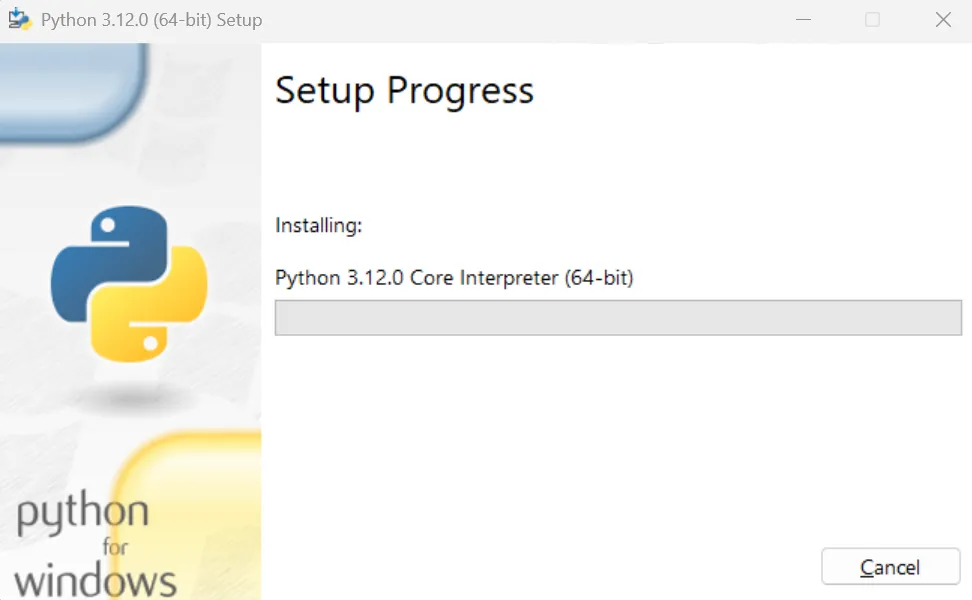Click the small "for" text in sidebar

115,548
